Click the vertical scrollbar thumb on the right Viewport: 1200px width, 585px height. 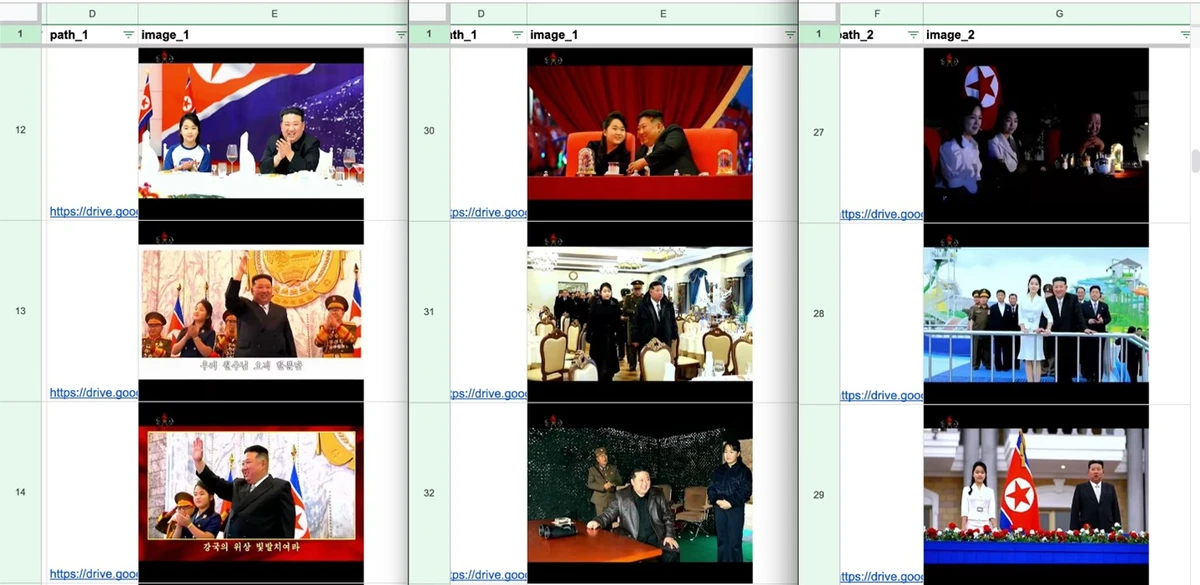1195,160
